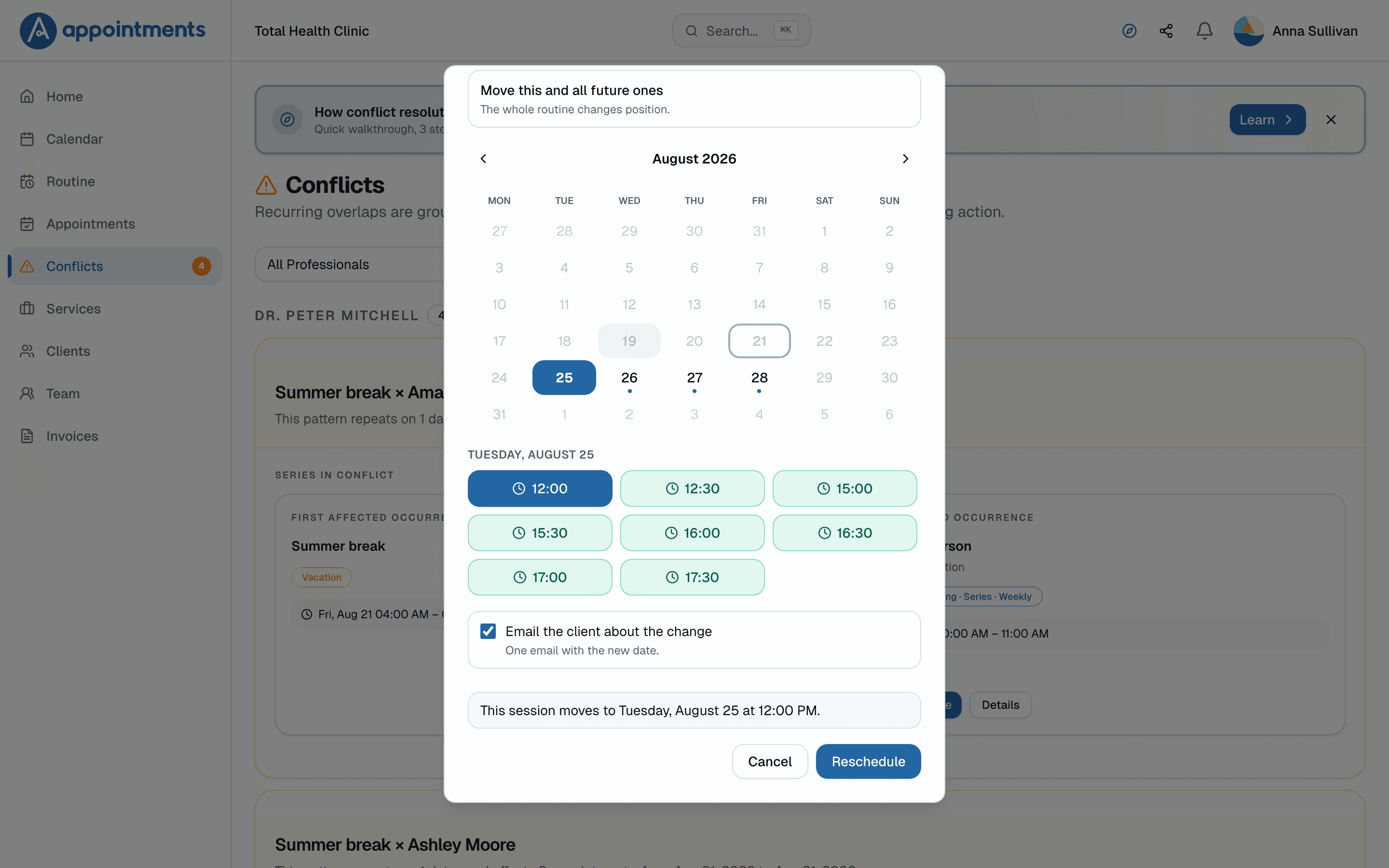This screenshot has height=868, width=1389.
Task: Open Invoices from sidebar
Action: (115, 436)
